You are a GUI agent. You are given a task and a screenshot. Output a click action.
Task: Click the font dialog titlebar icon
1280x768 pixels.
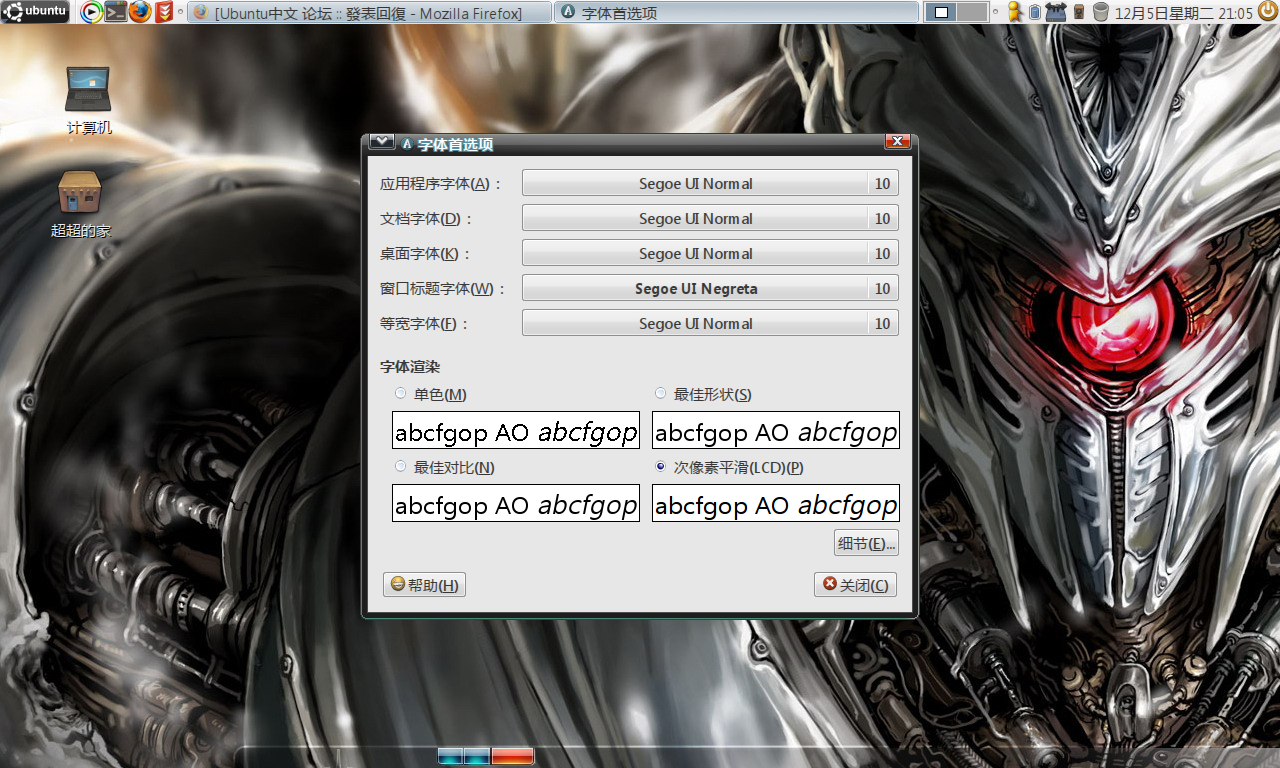(407, 144)
